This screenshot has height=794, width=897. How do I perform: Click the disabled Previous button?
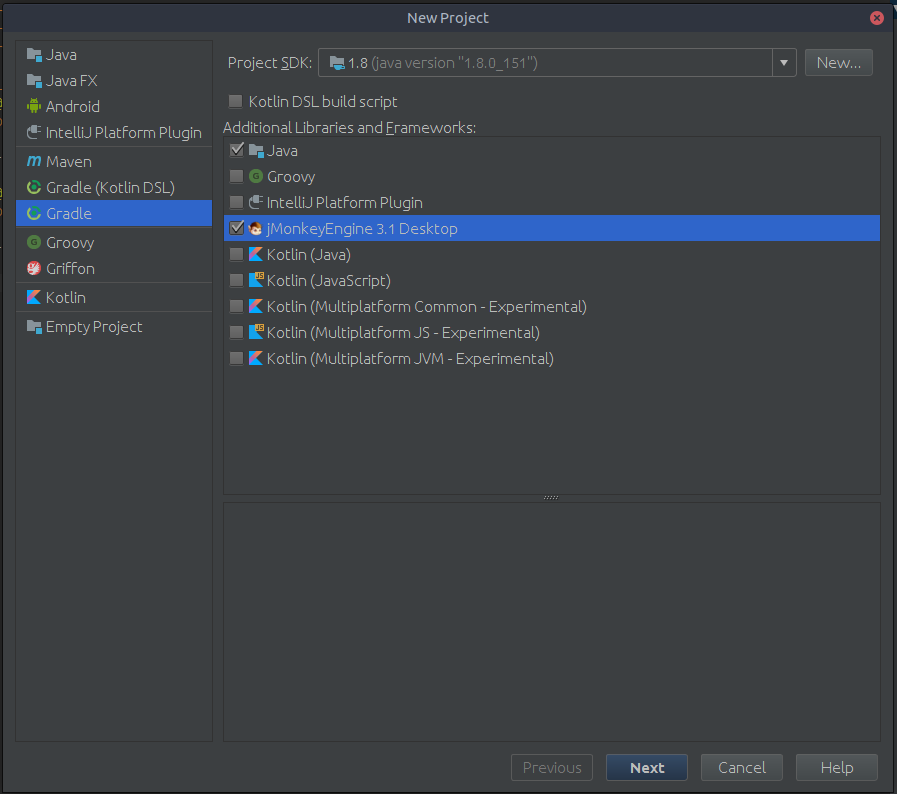click(x=551, y=768)
